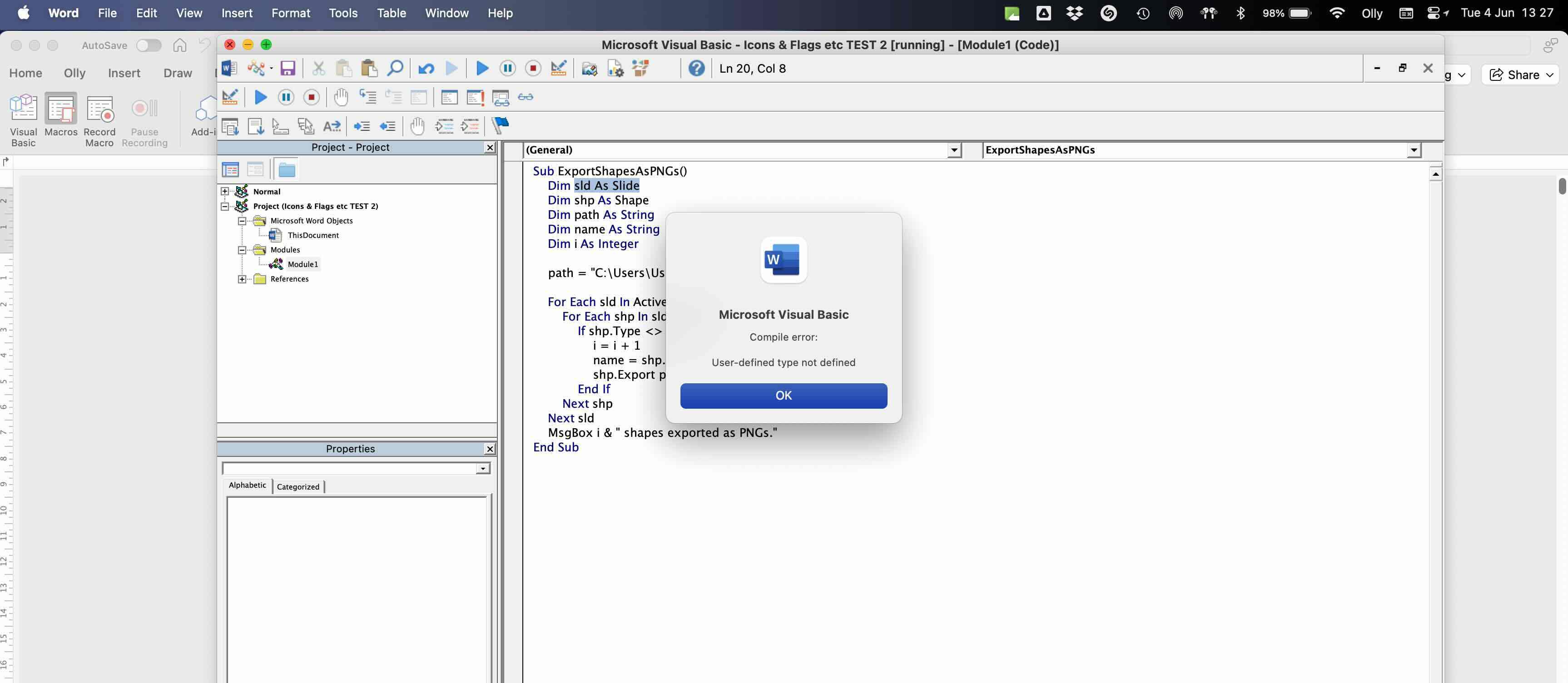
Task: Click the Quick Info icon in the Edit toolbar
Action: [280, 126]
